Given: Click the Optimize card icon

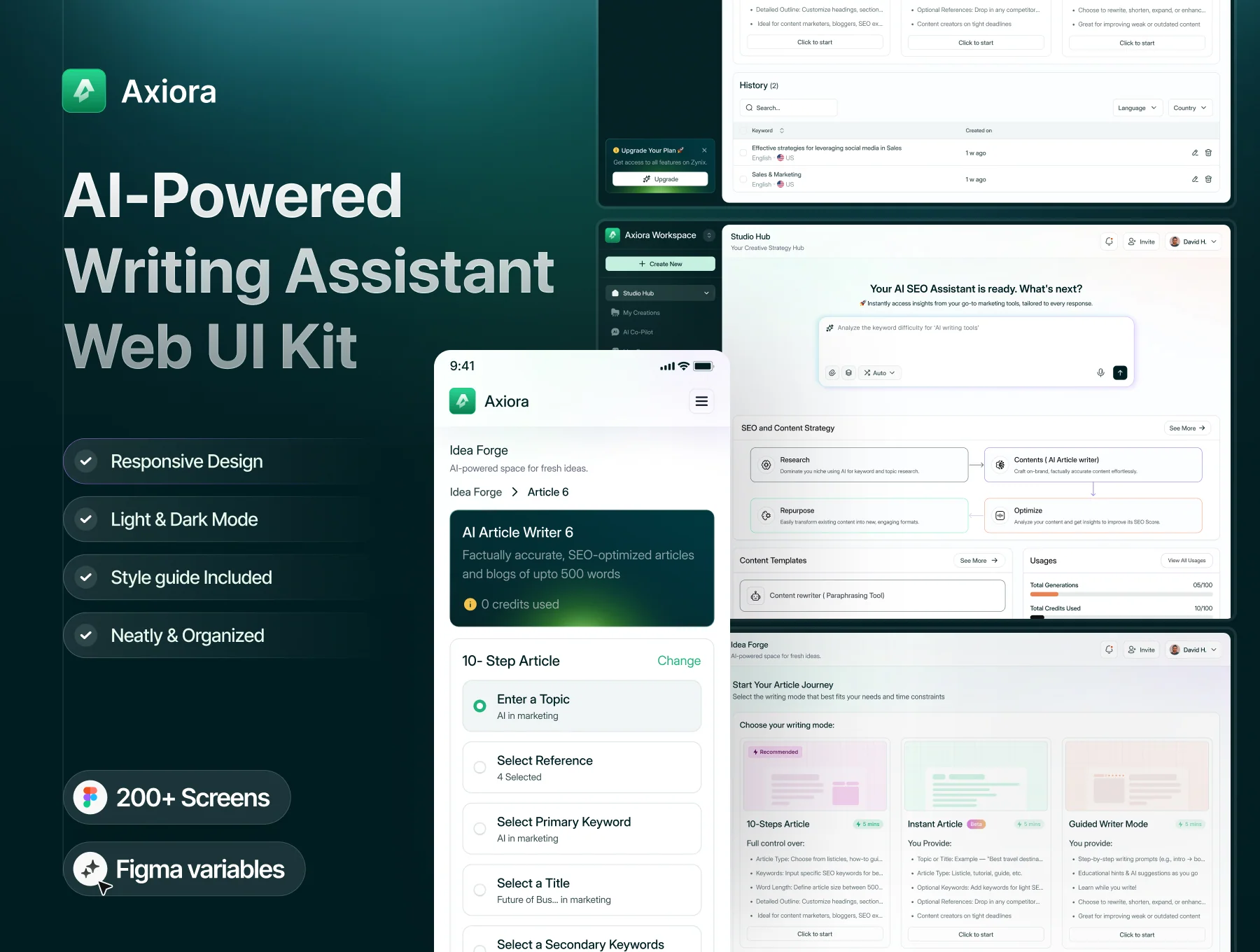Looking at the screenshot, I should [1000, 516].
